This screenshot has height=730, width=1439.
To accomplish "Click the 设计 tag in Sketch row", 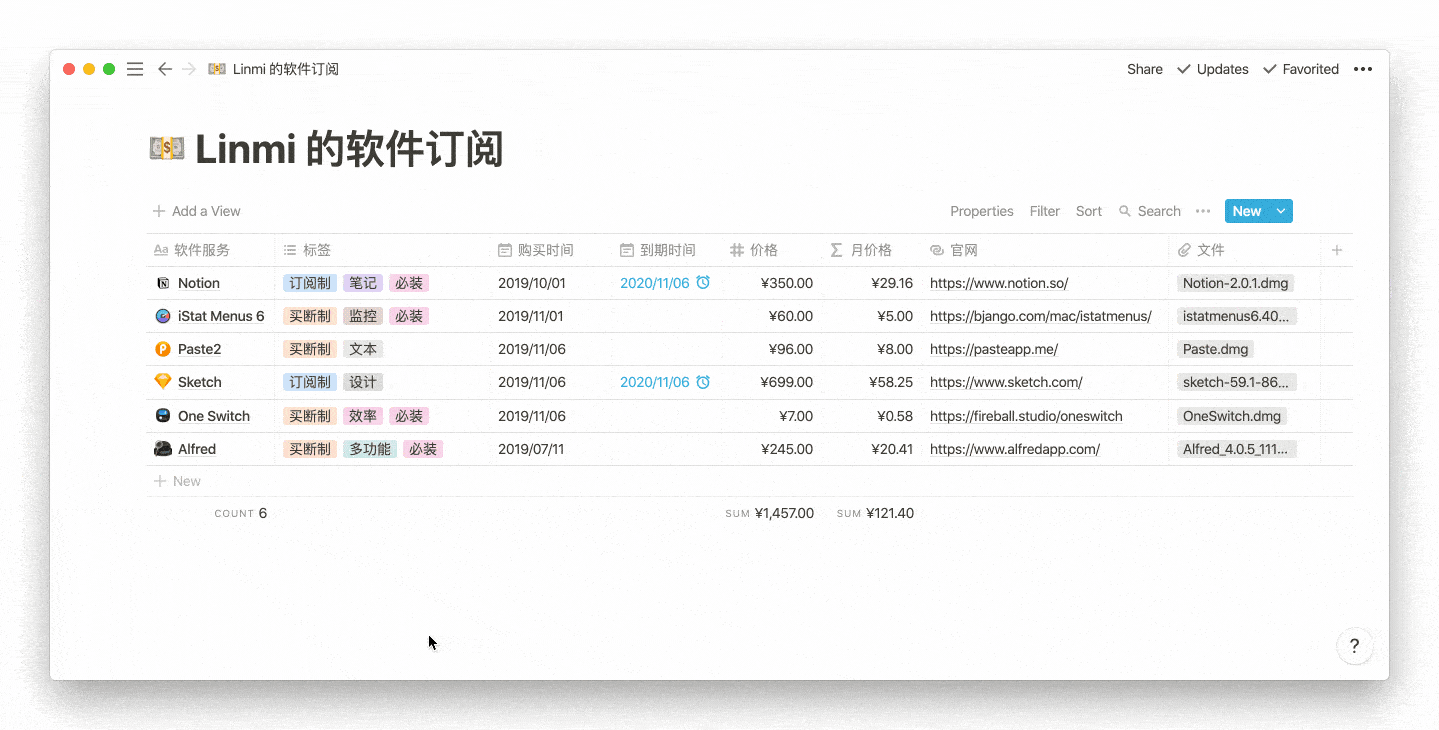I will [x=363, y=382].
